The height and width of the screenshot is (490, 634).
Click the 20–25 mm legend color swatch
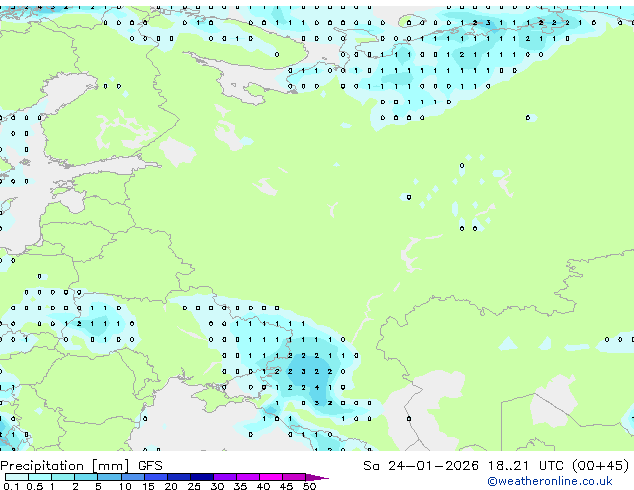[x=179, y=477]
